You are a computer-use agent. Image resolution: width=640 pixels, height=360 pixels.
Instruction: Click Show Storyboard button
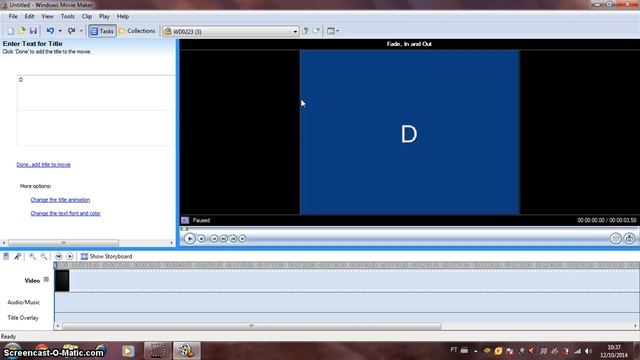[107, 256]
